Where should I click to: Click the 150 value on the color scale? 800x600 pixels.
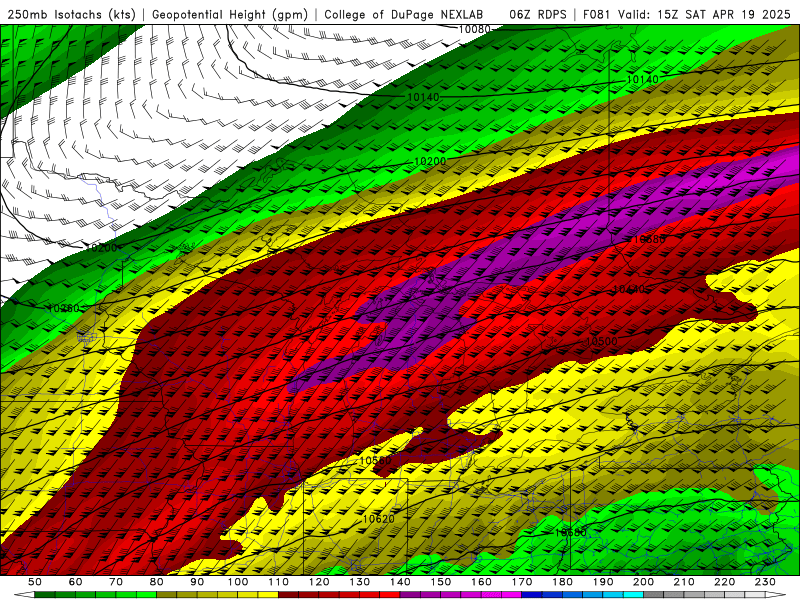click(x=441, y=582)
